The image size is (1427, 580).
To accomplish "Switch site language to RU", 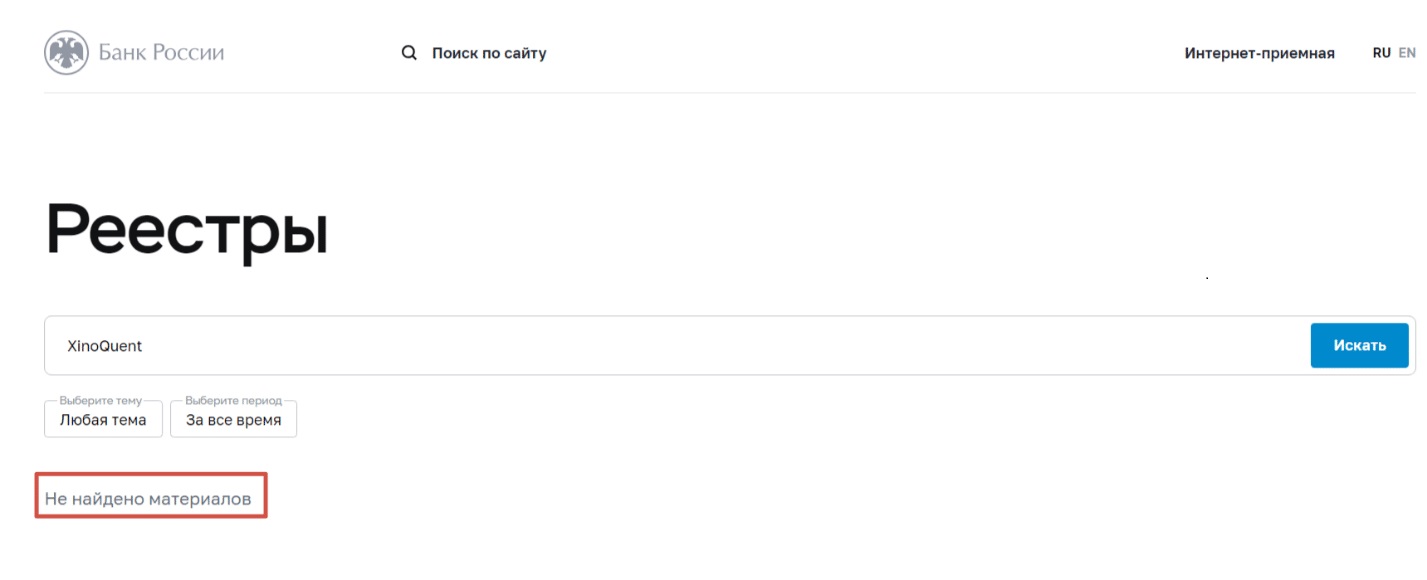I will click(x=1381, y=53).
